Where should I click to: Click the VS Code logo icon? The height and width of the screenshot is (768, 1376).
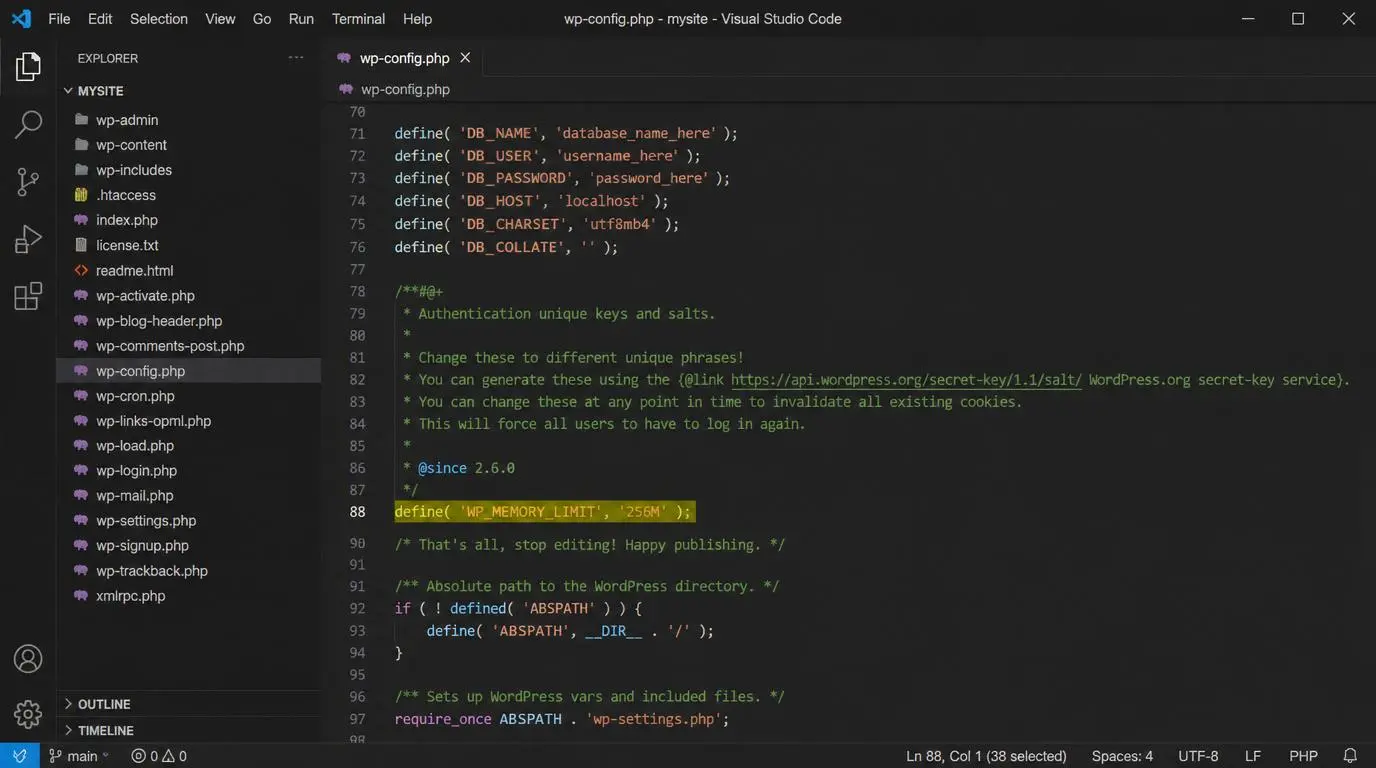(21, 18)
